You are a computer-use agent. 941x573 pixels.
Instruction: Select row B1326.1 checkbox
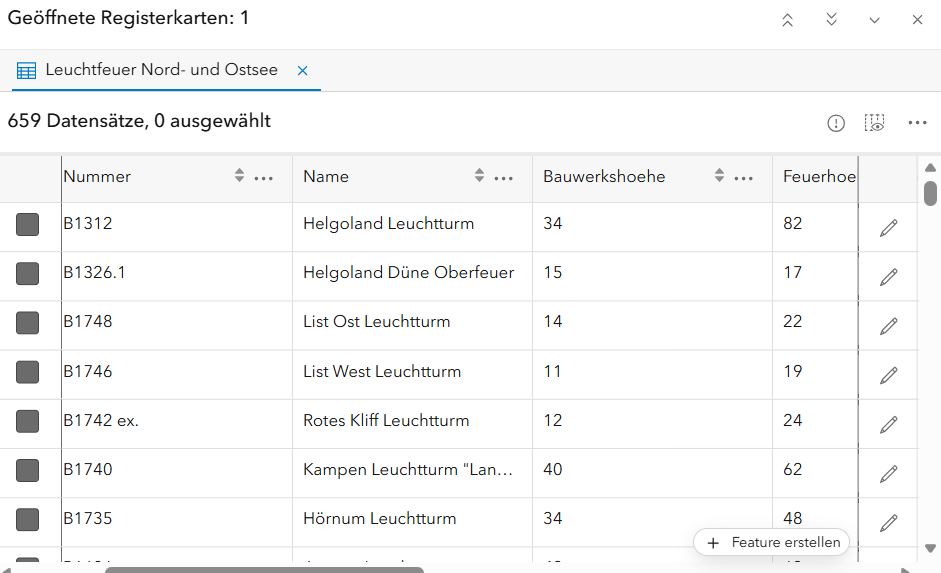click(28, 274)
